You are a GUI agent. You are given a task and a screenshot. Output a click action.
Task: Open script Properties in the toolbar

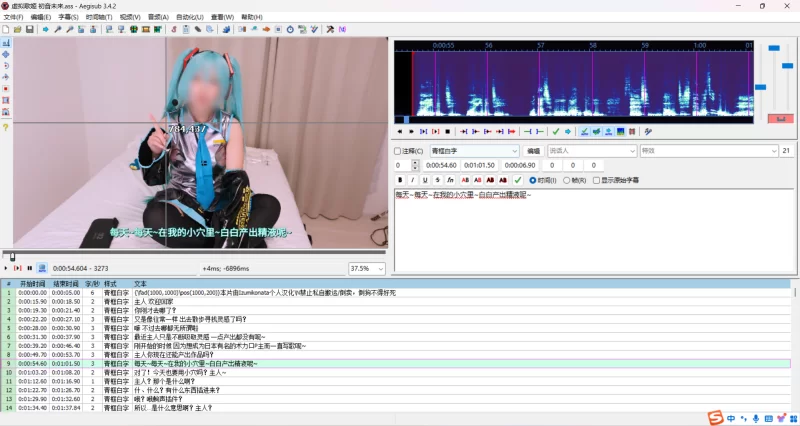[186, 30]
